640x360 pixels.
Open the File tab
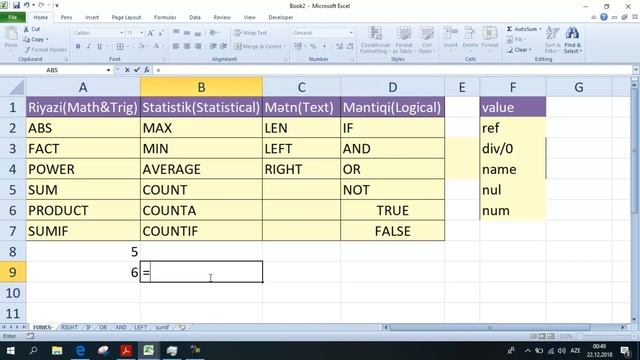click(x=13, y=17)
